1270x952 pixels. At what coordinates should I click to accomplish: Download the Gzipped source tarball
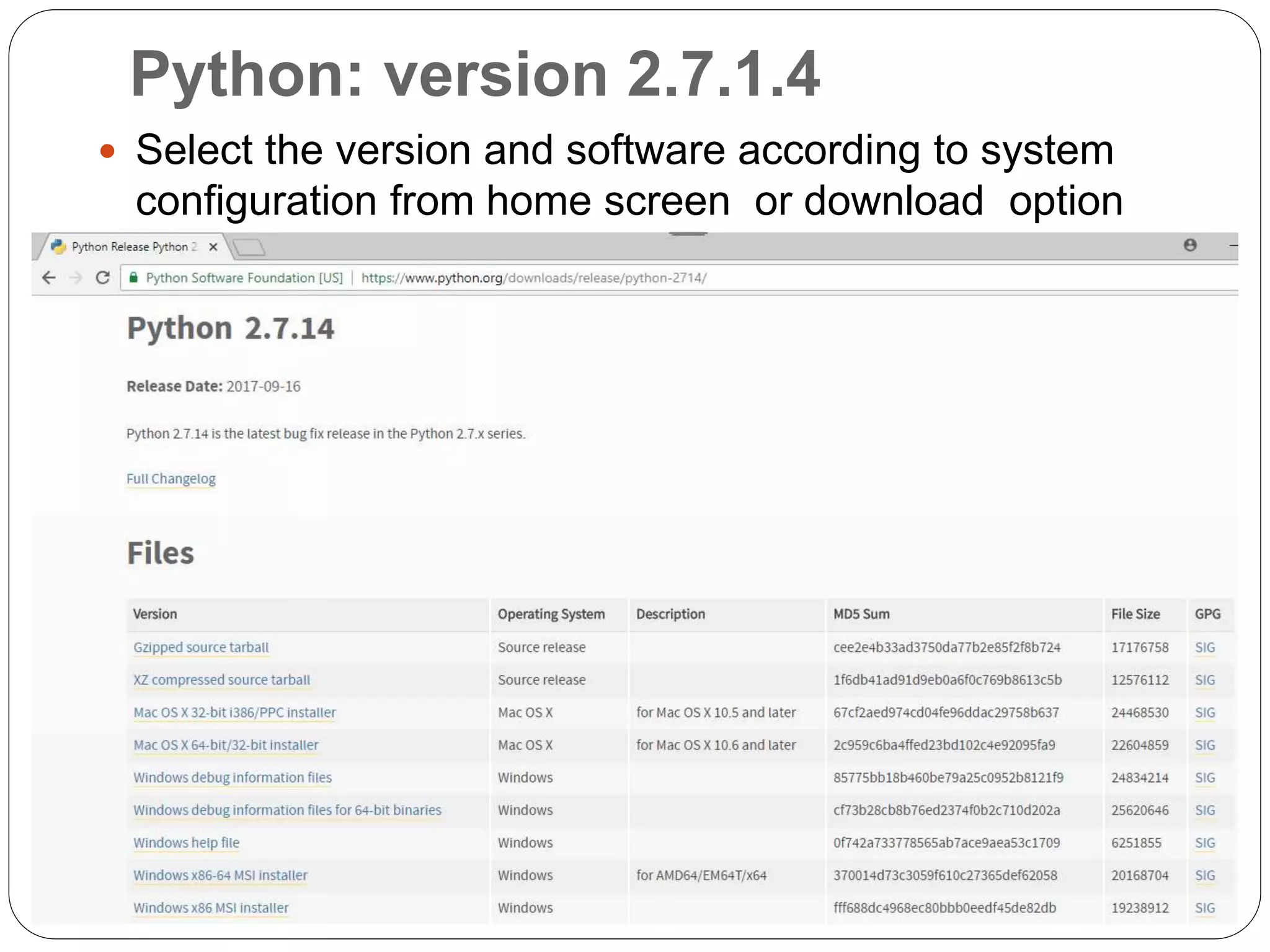click(x=201, y=647)
